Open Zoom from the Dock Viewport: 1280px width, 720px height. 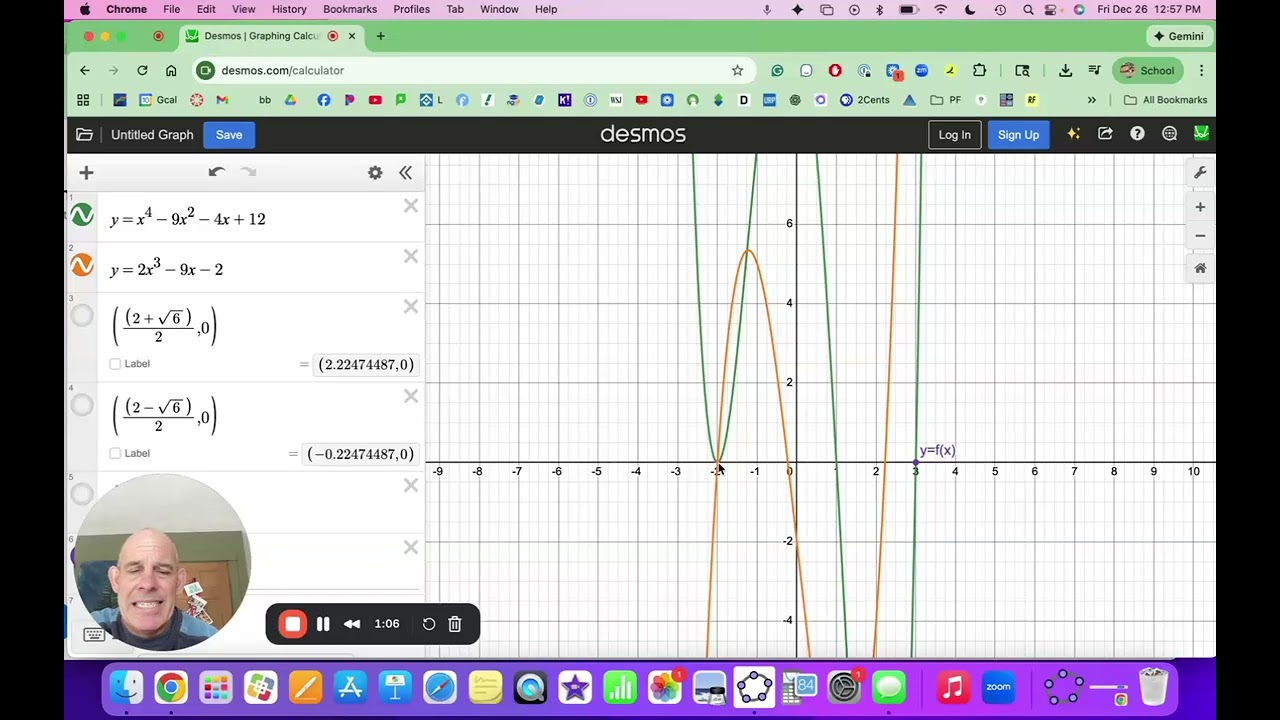[998, 687]
